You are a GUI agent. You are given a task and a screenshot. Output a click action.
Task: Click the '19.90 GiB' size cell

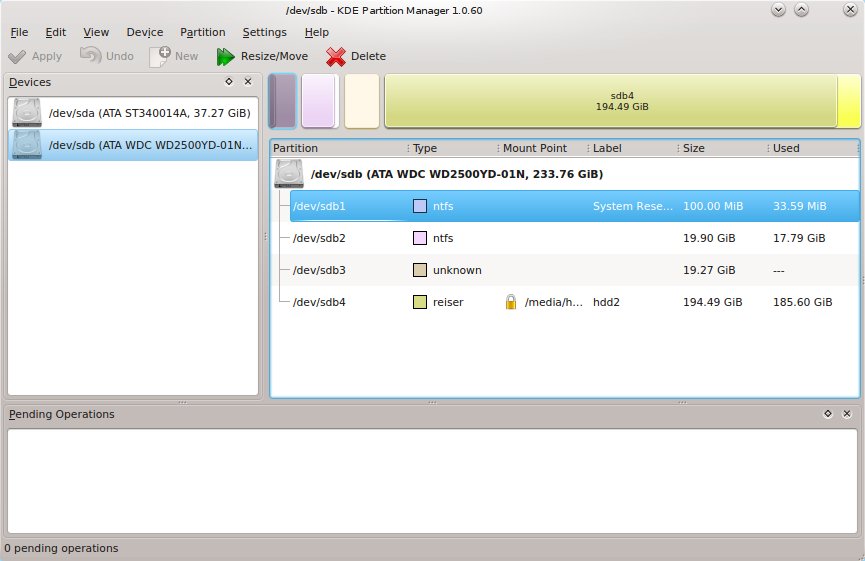pyautogui.click(x=709, y=238)
